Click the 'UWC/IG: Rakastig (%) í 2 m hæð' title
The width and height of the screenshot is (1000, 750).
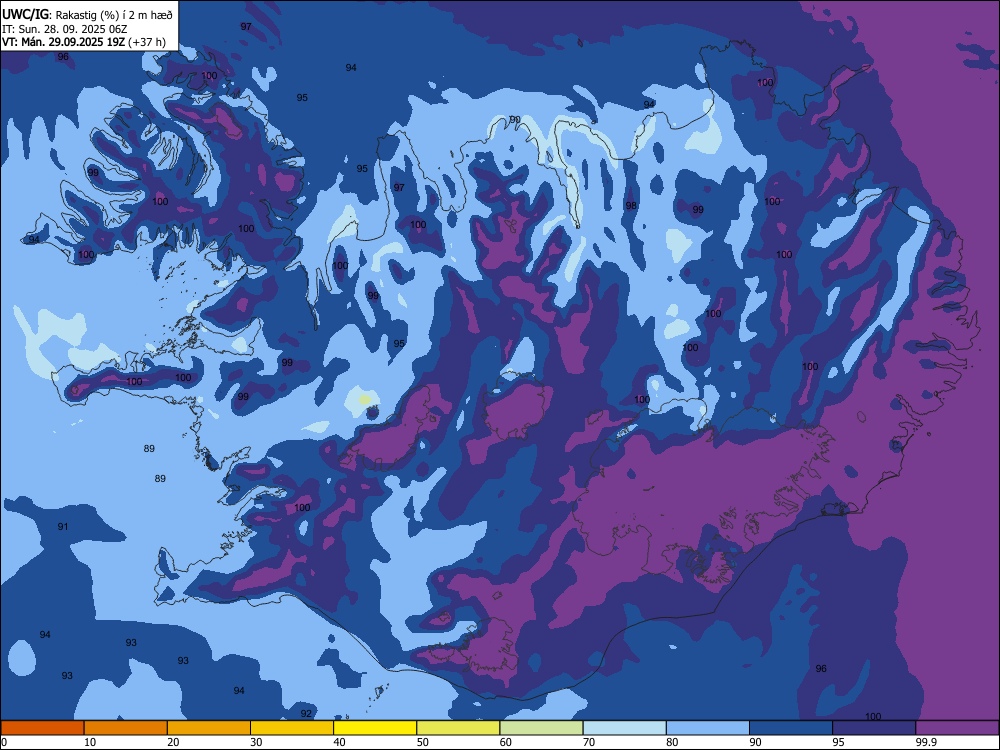pos(87,15)
